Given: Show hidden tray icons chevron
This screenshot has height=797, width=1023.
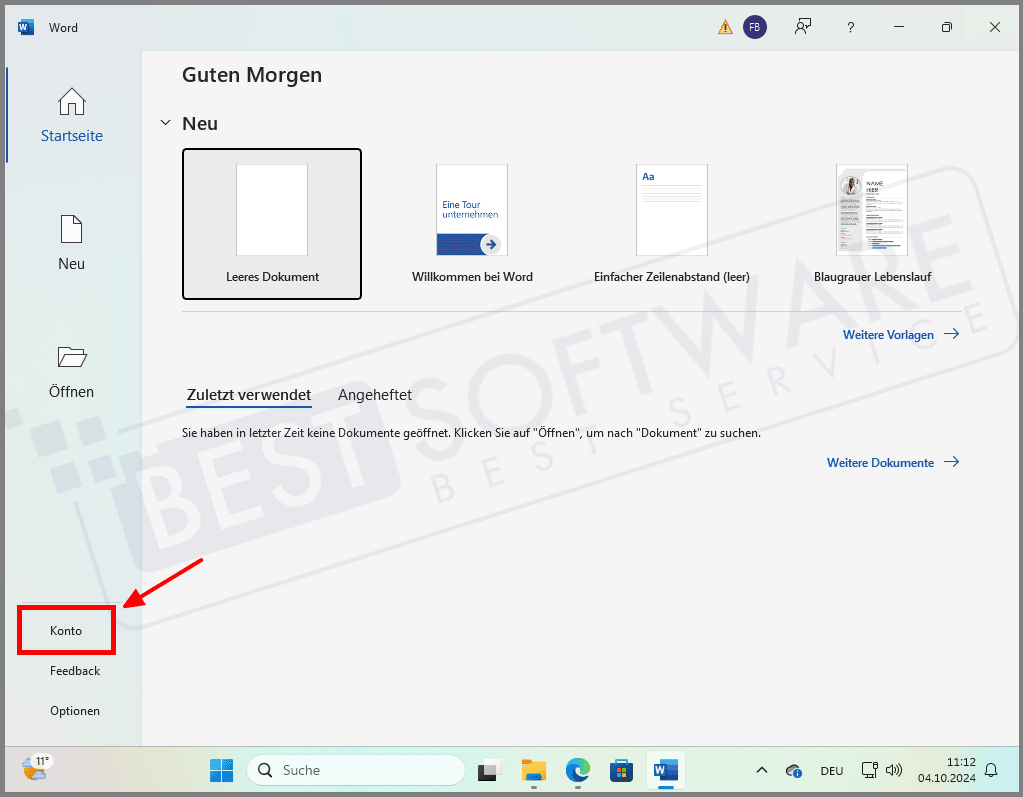Looking at the screenshot, I should pyautogui.click(x=761, y=770).
